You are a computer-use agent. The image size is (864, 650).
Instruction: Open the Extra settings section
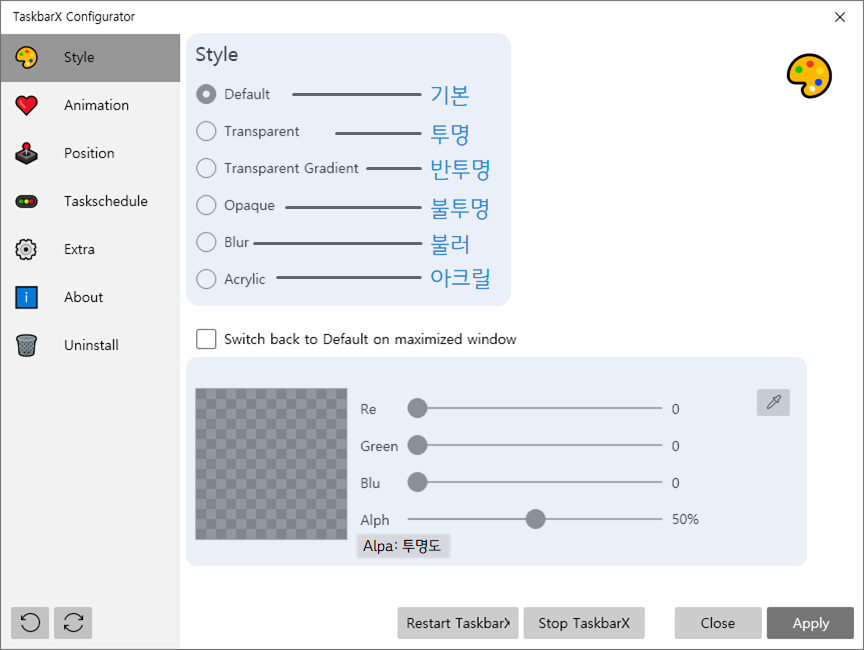point(79,249)
